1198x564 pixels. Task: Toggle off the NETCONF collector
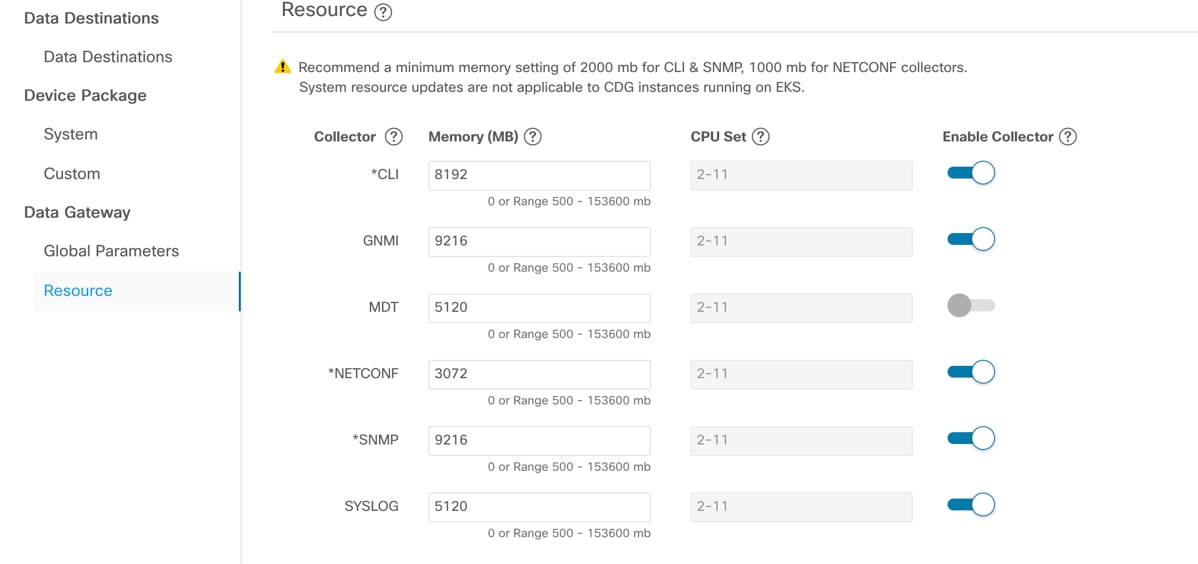(x=971, y=373)
